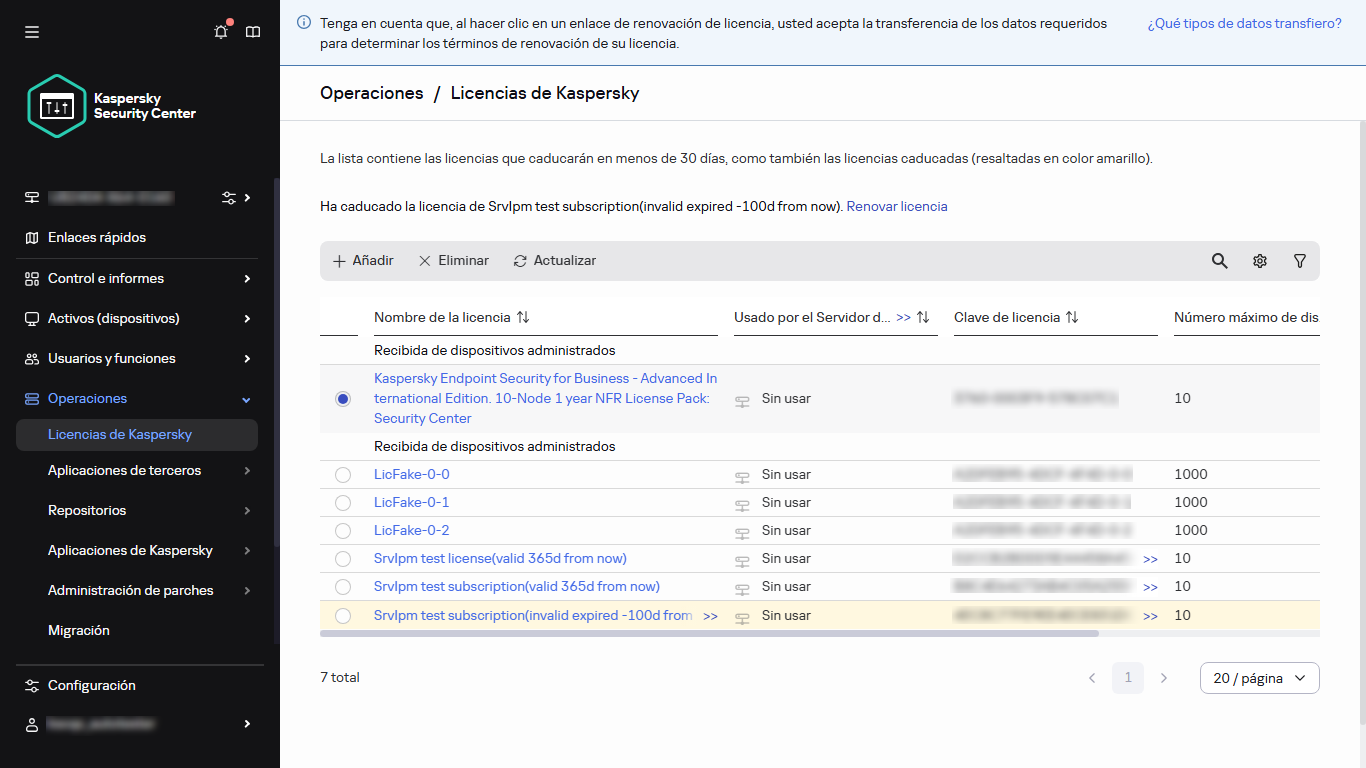
Task: Select the LicFake-0-2 license radio button
Action: point(343,531)
